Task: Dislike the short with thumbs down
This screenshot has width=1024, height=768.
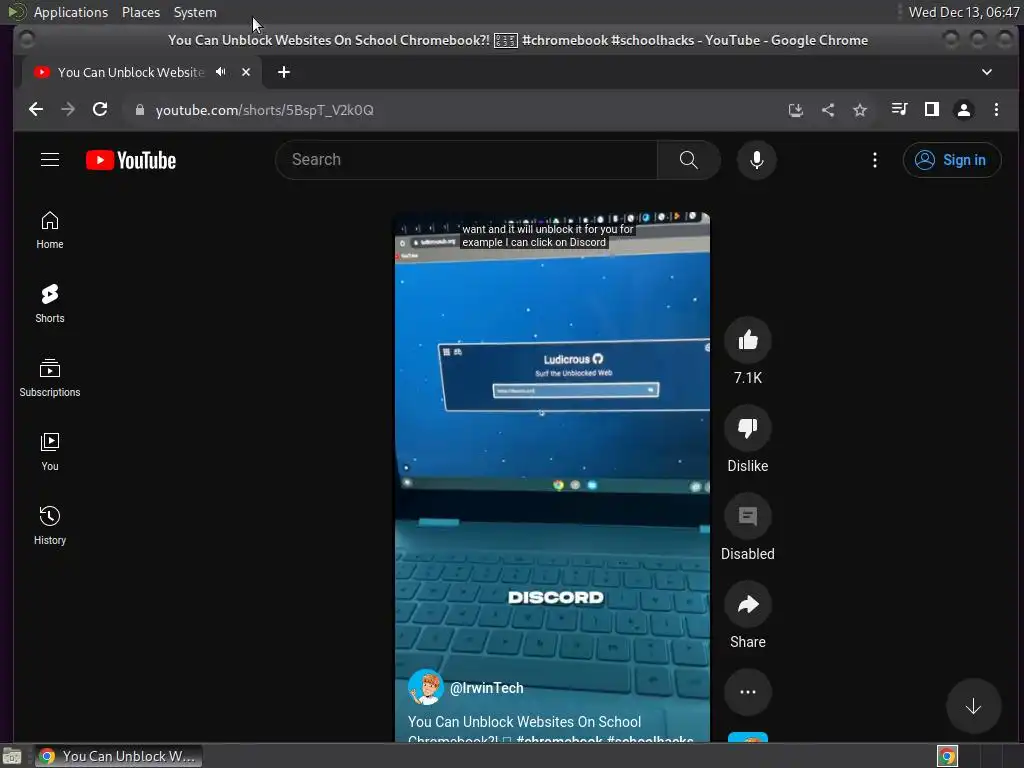Action: pos(748,428)
